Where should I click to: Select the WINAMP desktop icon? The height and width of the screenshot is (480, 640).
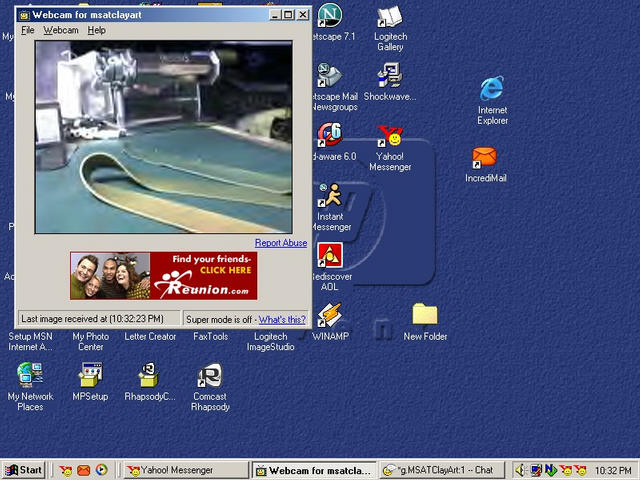[x=330, y=315]
